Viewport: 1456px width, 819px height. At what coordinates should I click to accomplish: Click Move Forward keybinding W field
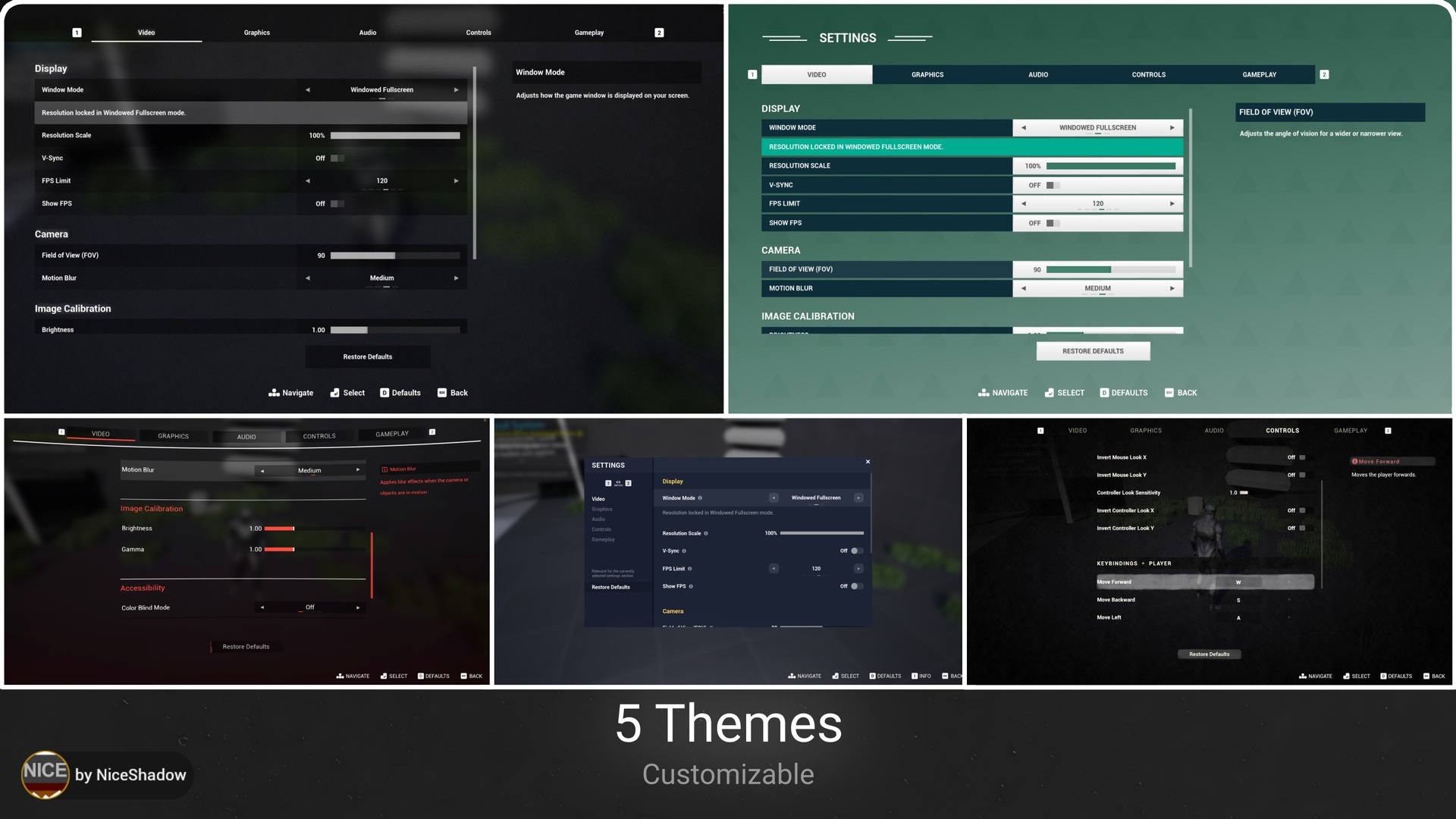(x=1238, y=582)
